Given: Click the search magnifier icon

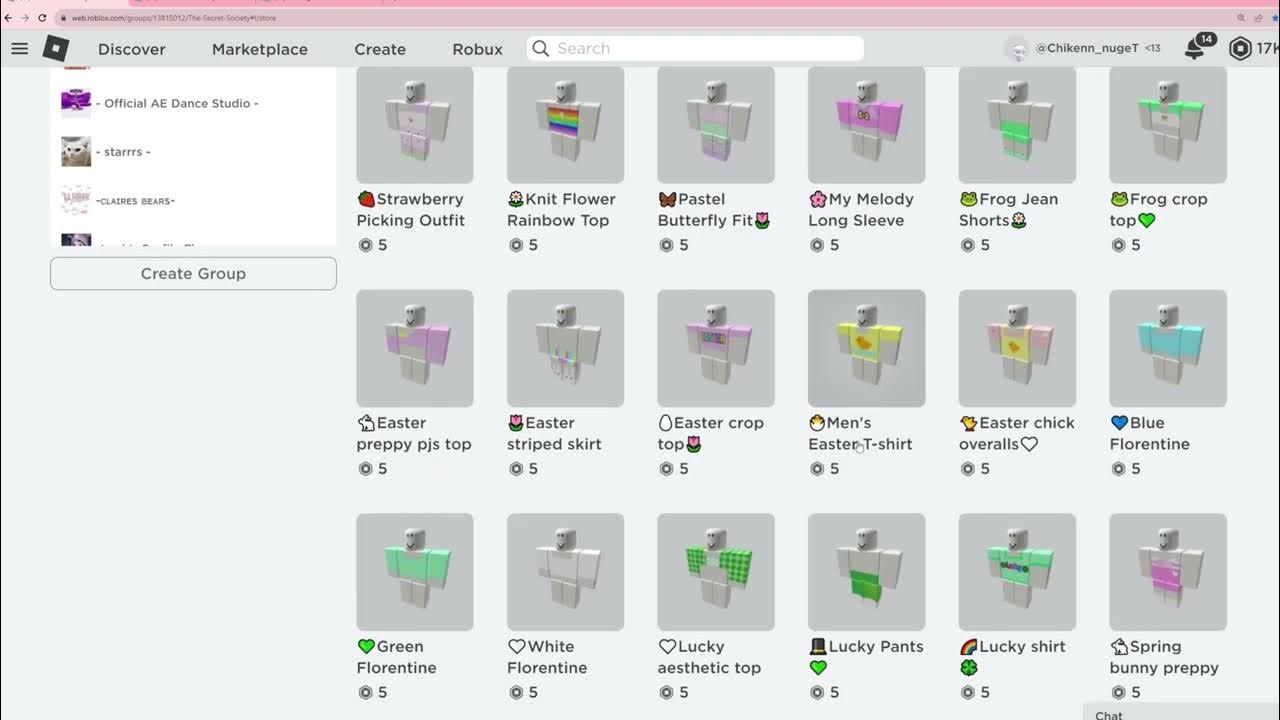Looking at the screenshot, I should tap(541, 48).
